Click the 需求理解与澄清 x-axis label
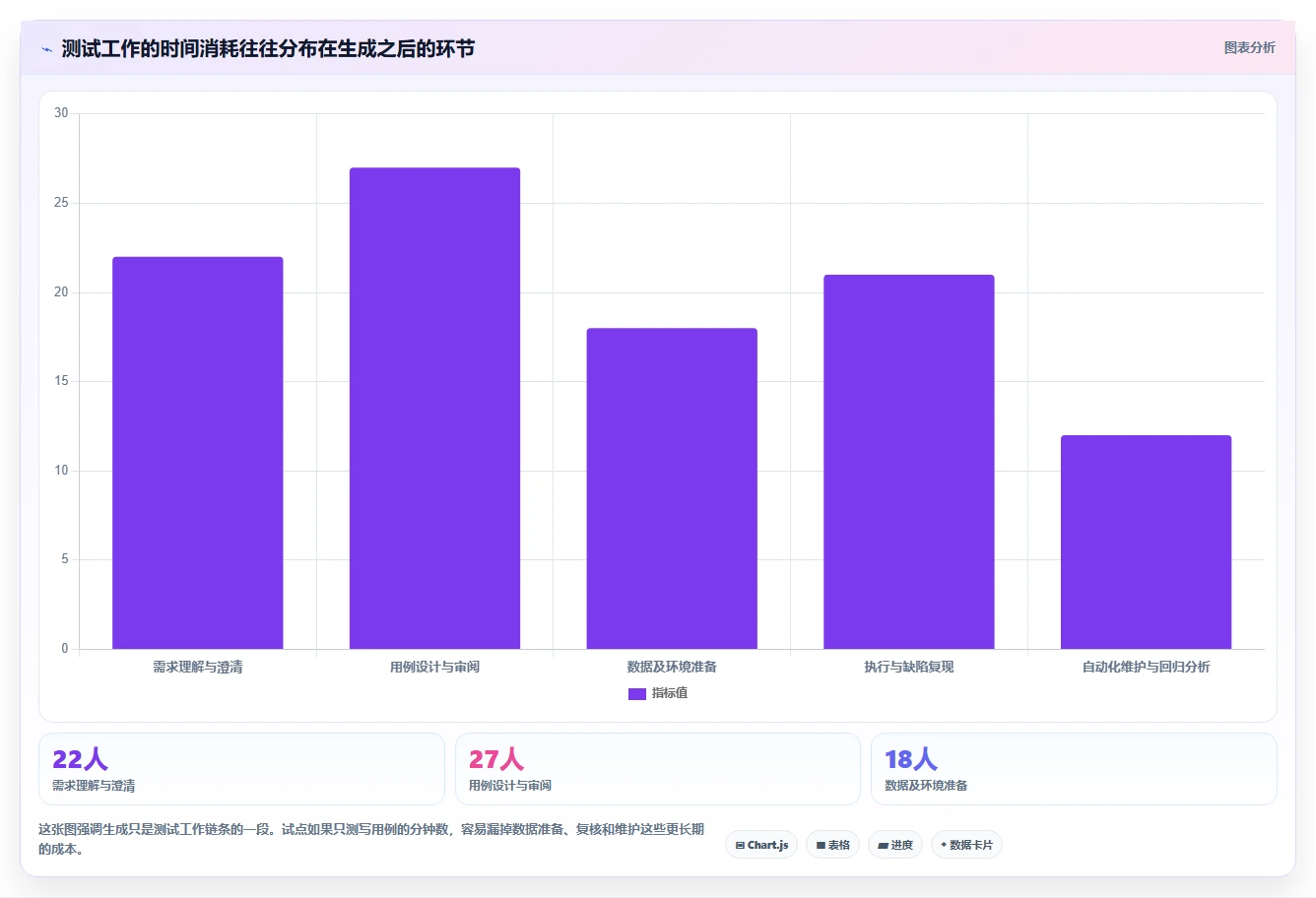 click(198, 667)
